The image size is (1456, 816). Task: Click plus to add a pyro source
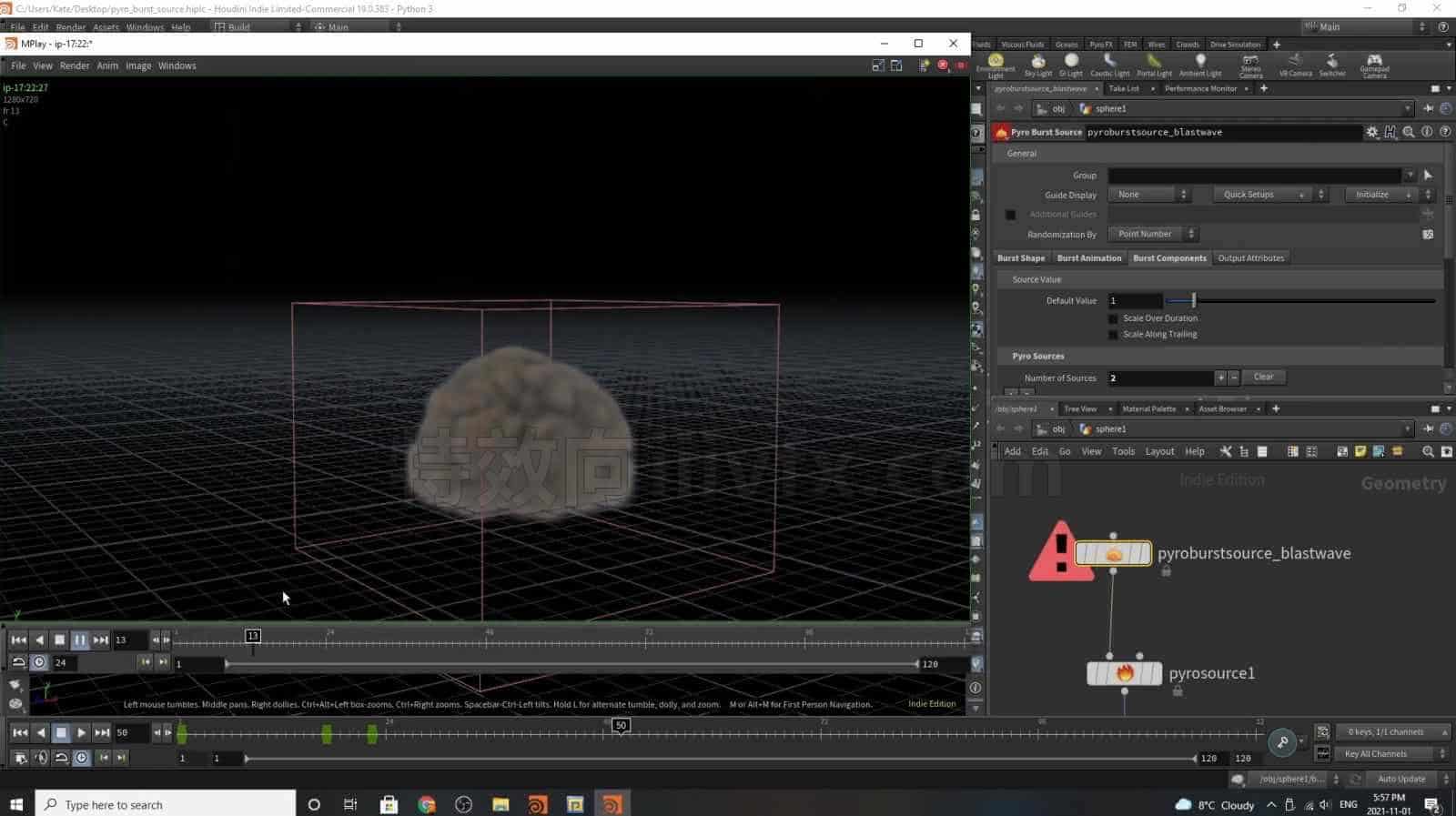tap(1220, 378)
